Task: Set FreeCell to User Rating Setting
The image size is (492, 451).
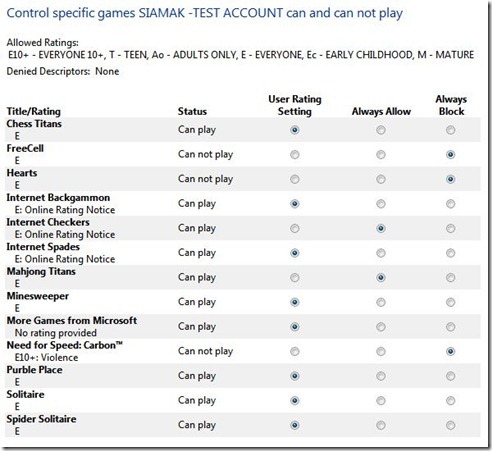Action: [x=295, y=155]
